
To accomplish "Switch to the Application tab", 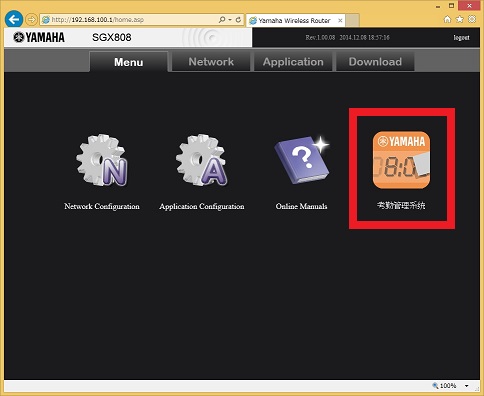I will 293,62.
